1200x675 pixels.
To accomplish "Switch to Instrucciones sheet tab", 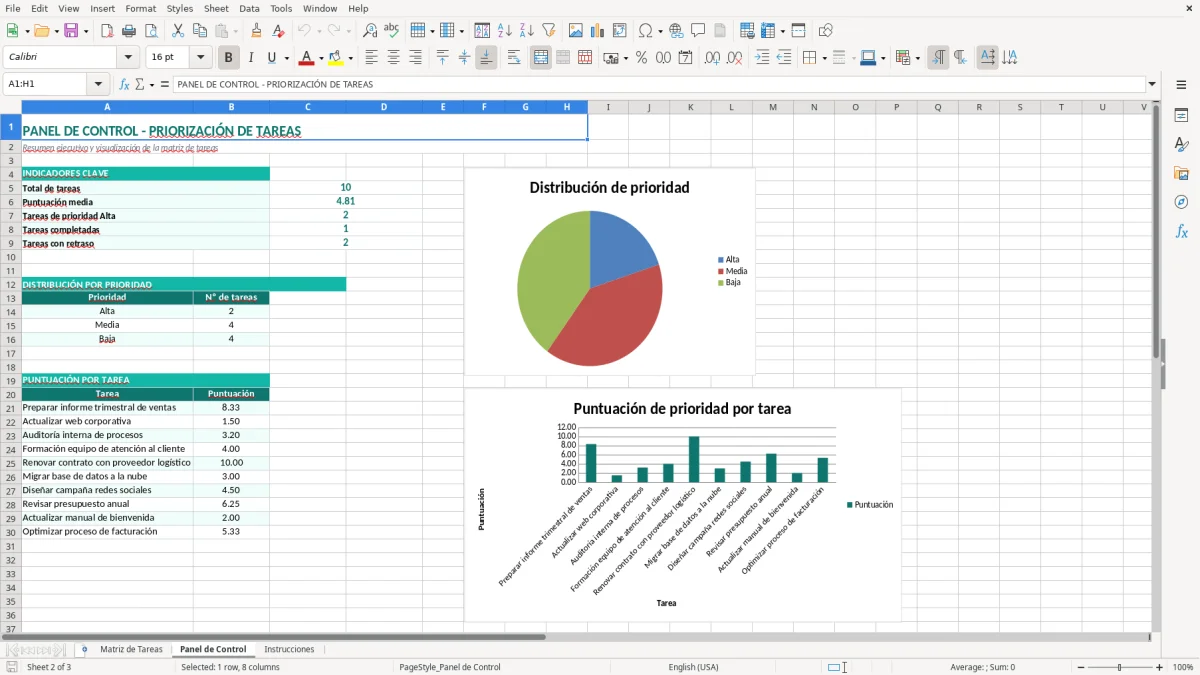I will click(289, 649).
